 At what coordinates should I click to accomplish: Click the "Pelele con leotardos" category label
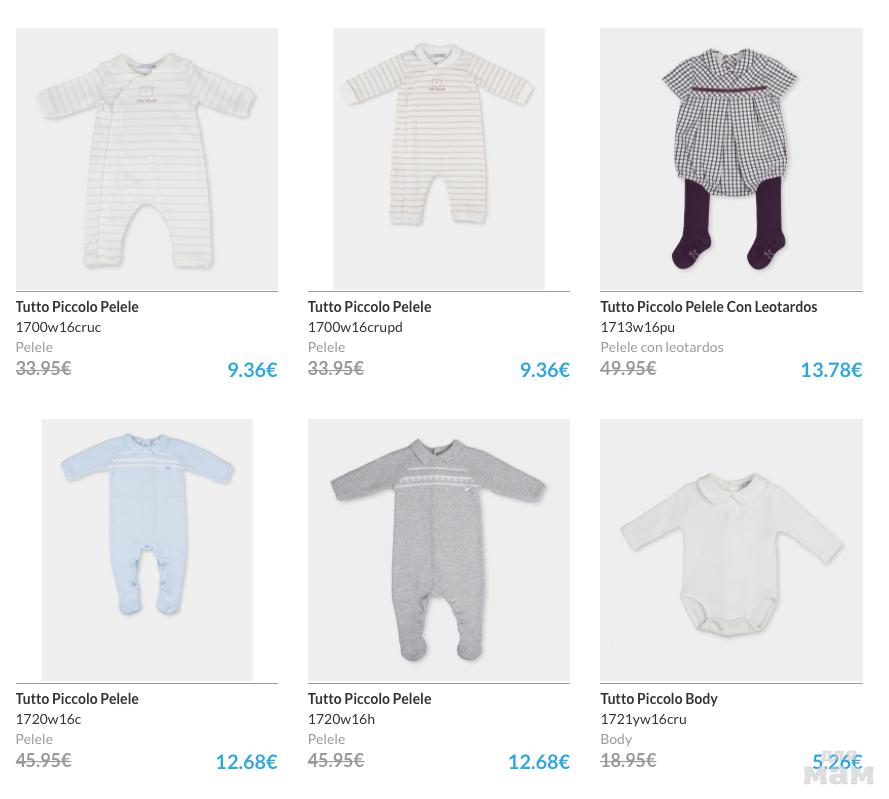661,347
